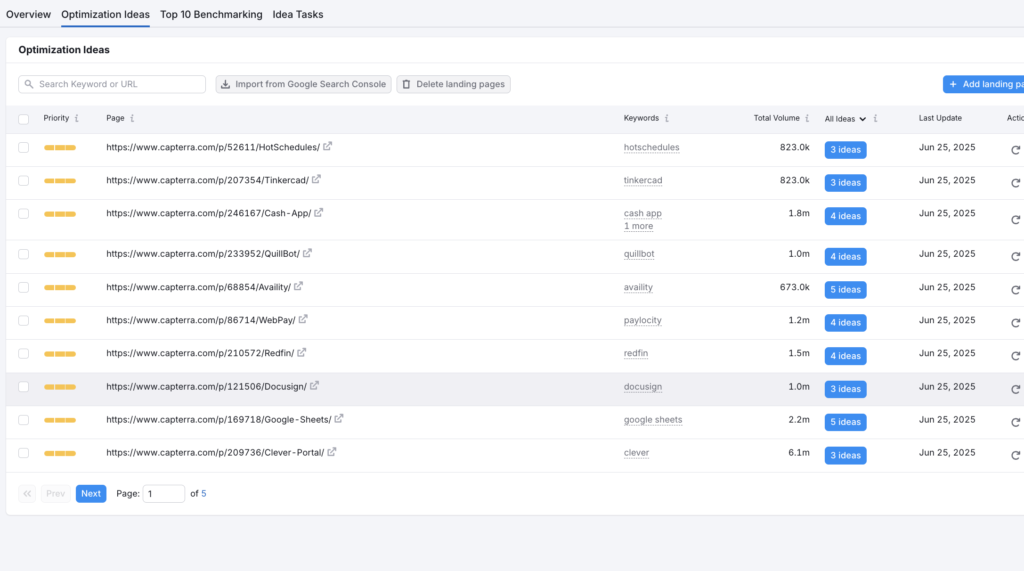
Task: Select the QuillBot row checkbox
Action: click(24, 254)
